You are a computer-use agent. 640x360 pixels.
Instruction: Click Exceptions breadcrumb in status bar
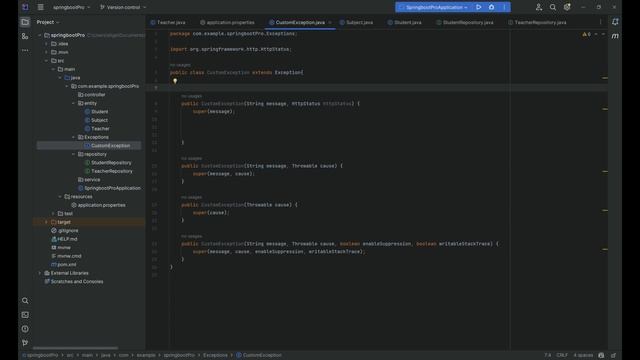[x=215, y=355]
